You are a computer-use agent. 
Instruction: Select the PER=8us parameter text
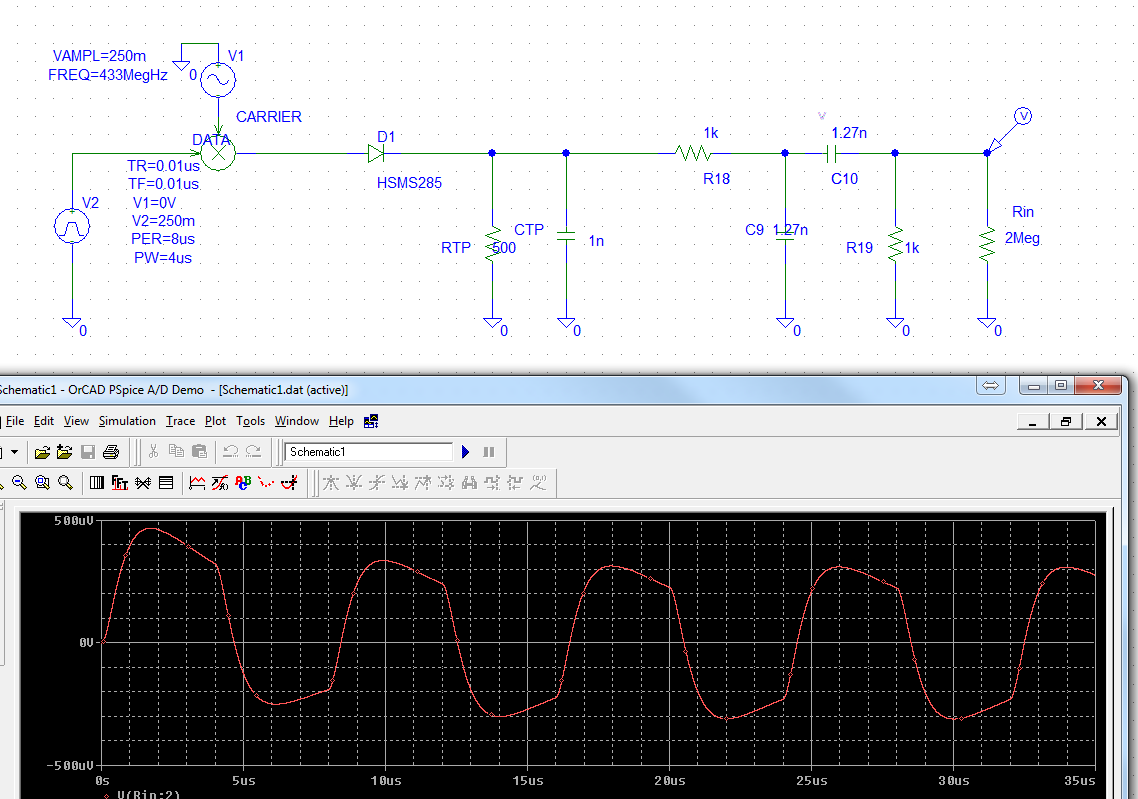[163, 239]
